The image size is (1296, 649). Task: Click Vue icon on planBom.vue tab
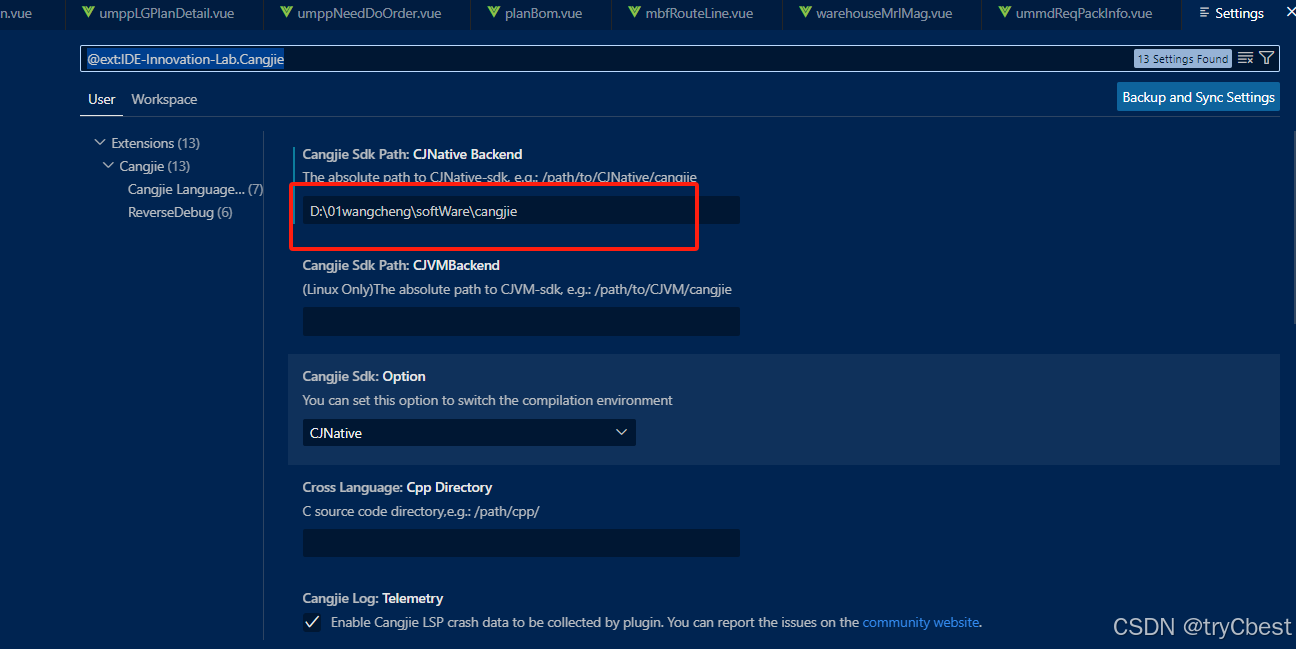(494, 13)
